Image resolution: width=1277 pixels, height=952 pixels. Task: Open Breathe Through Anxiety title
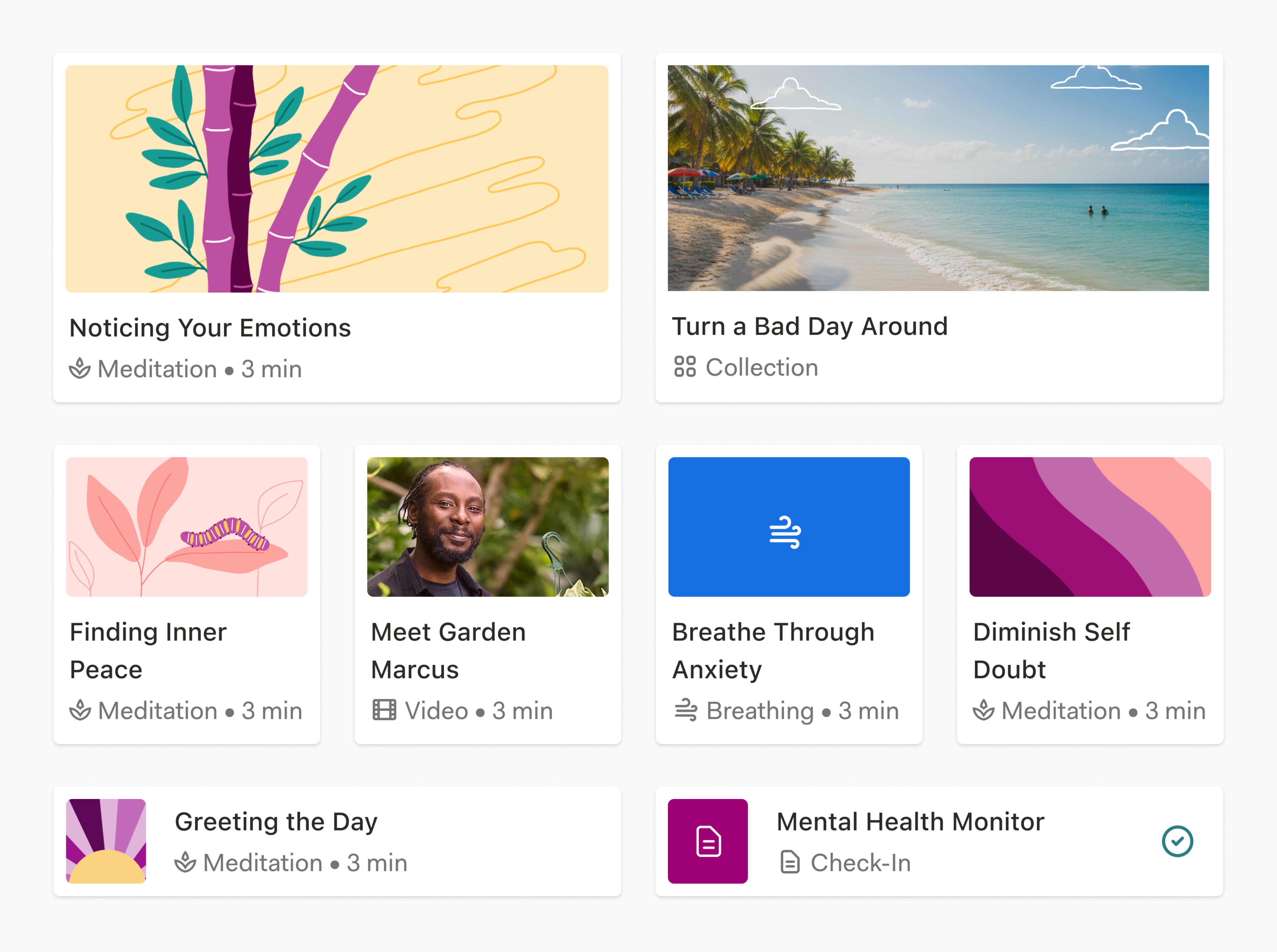772,651
